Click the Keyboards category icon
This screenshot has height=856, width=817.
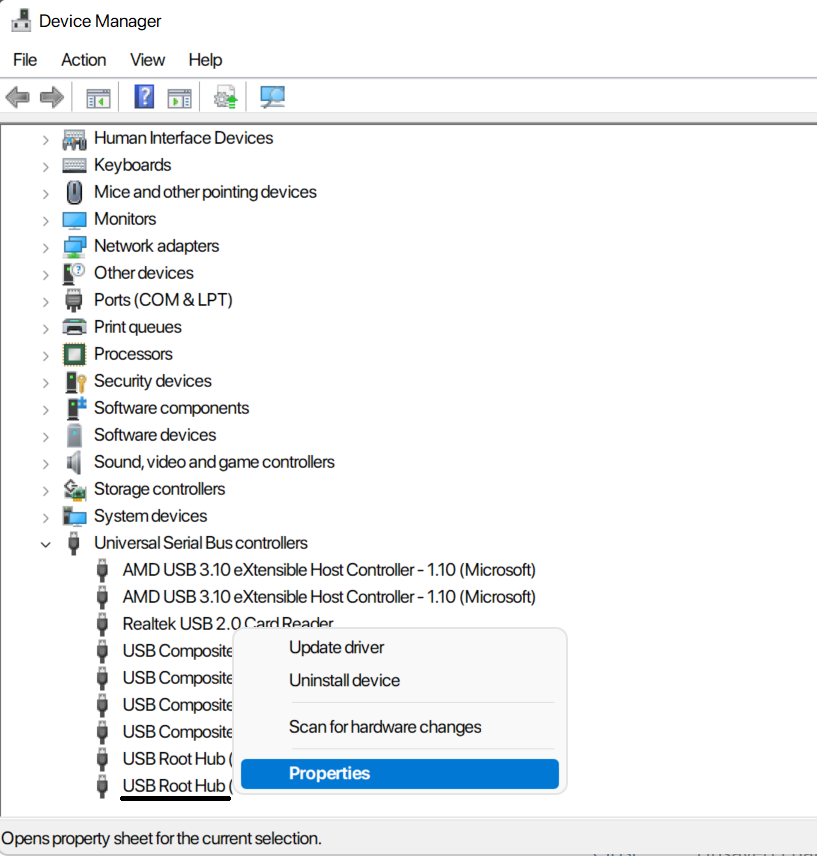74,165
